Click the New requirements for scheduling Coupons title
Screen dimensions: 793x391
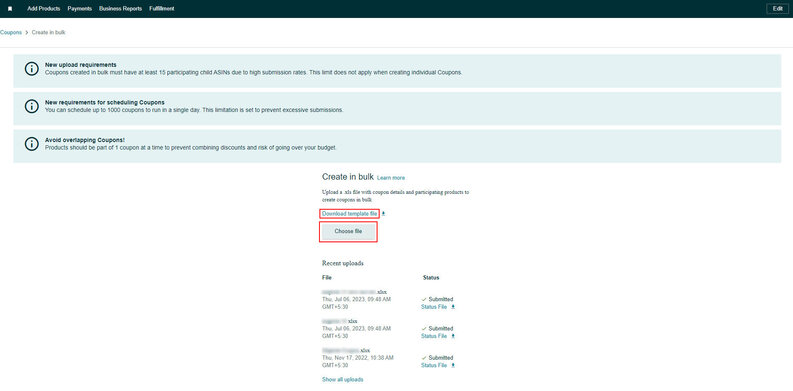(x=105, y=102)
